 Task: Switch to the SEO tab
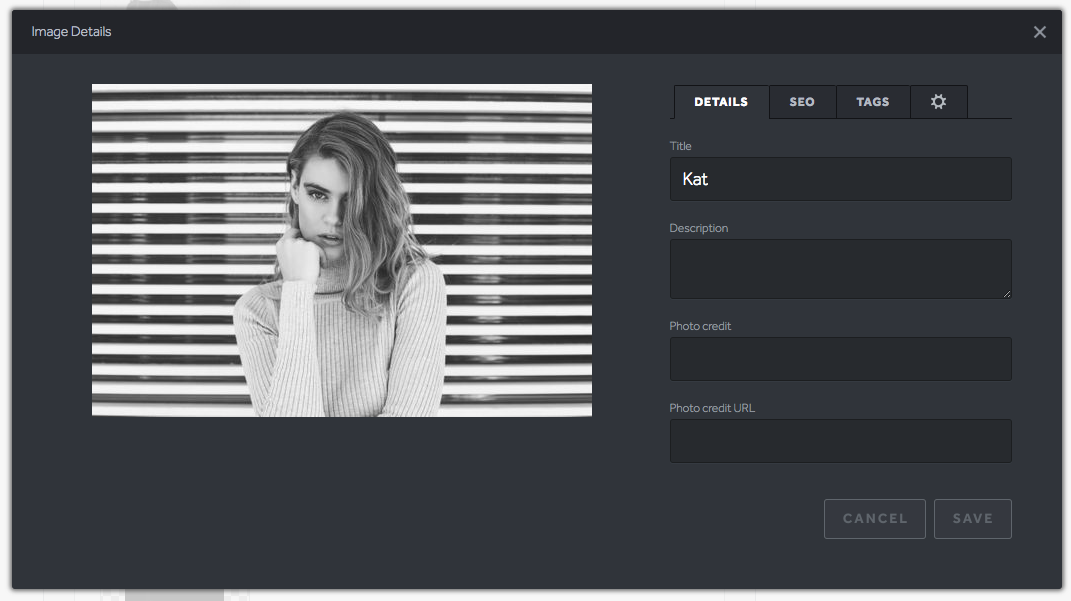(802, 101)
